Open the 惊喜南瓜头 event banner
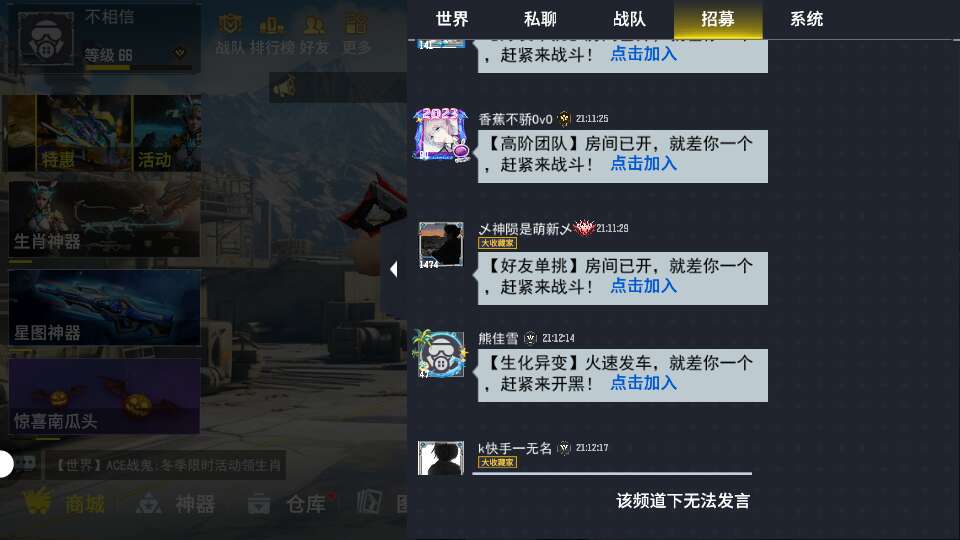 click(104, 397)
